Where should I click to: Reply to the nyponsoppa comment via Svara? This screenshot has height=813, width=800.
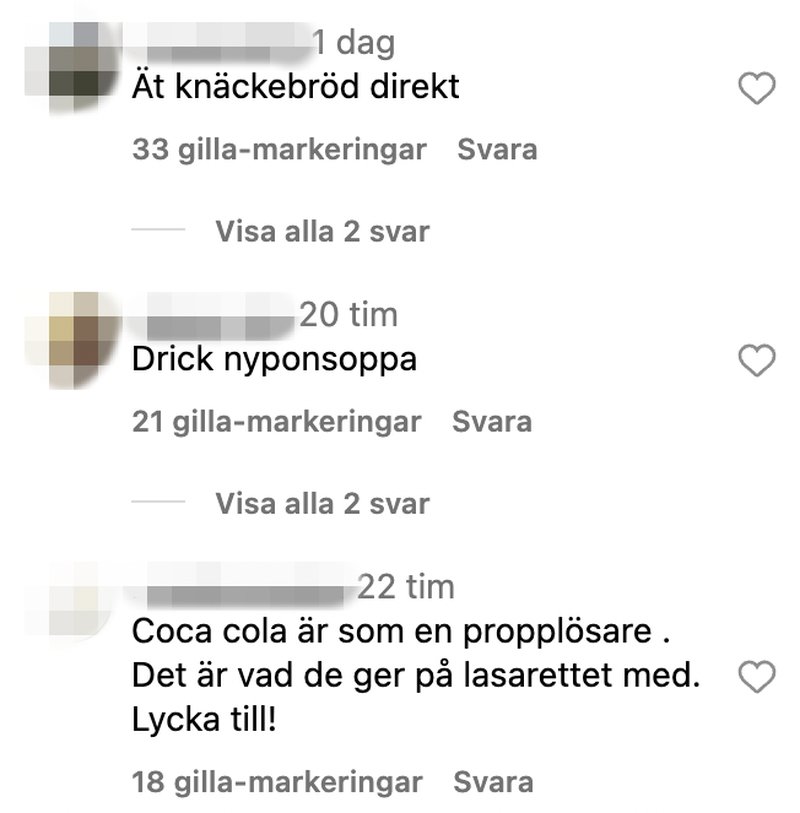tap(492, 421)
